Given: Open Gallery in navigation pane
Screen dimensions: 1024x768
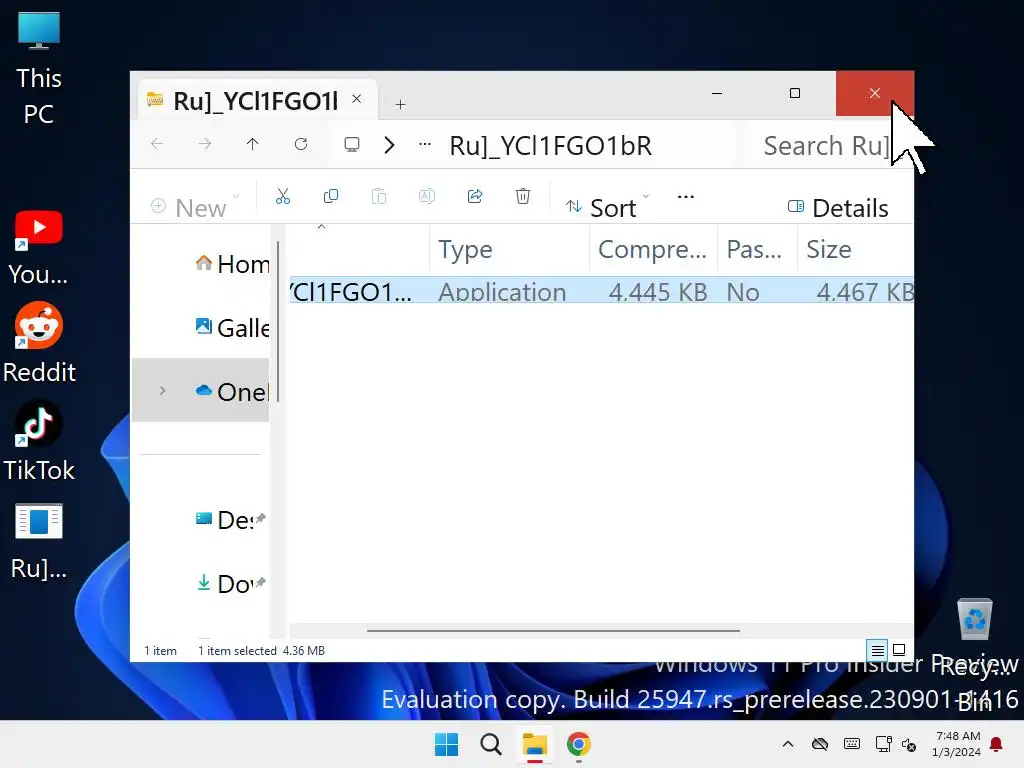Looking at the screenshot, I should (x=232, y=327).
